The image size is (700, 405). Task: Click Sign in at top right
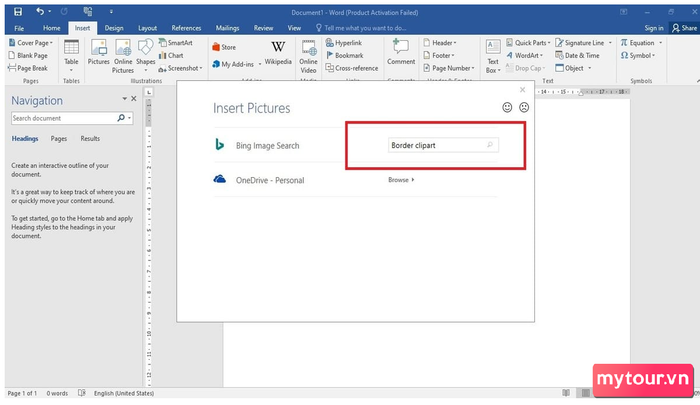tap(654, 28)
